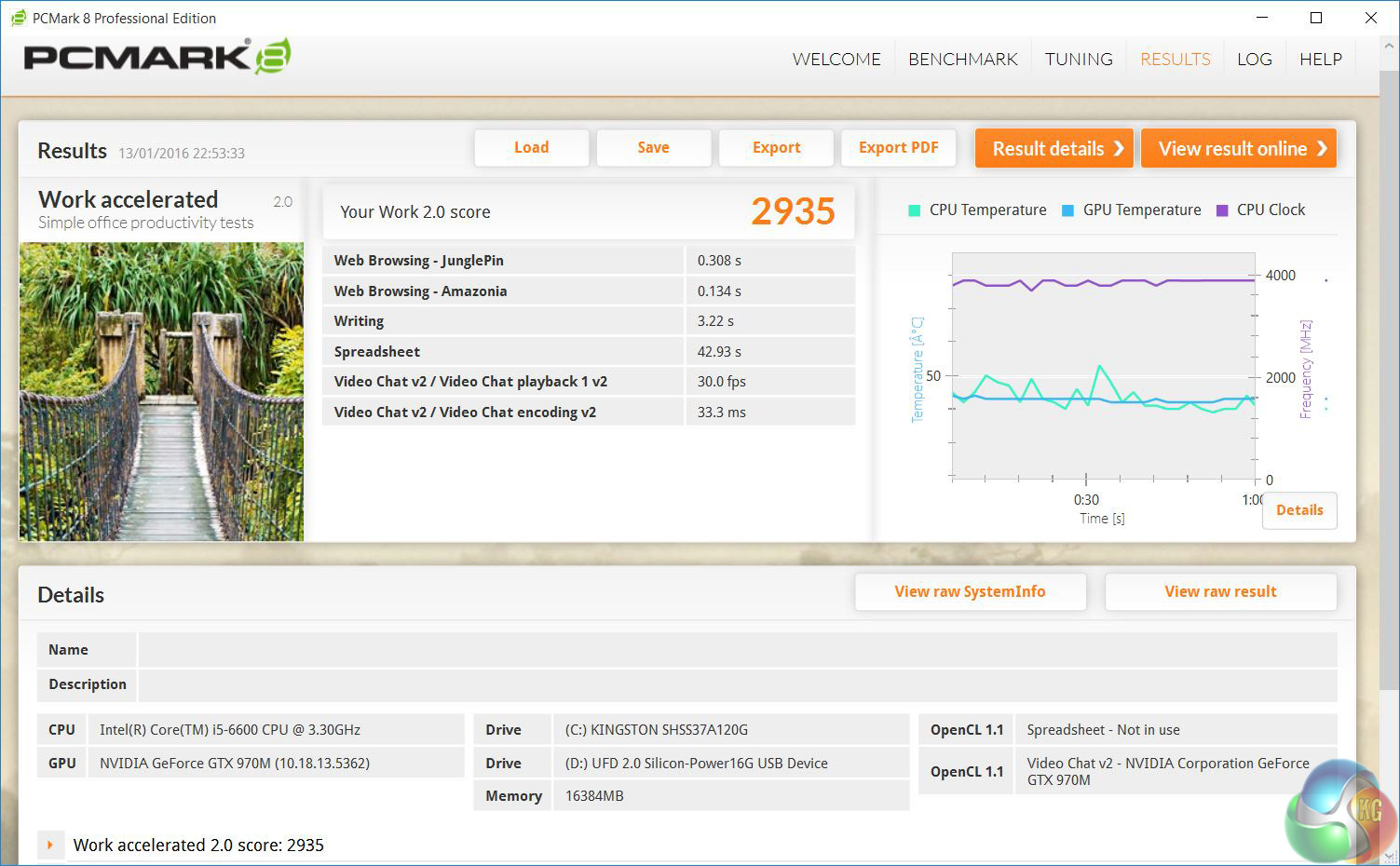Click the PCMark 8 logo
This screenshot has height=866, width=1400.
[157, 57]
